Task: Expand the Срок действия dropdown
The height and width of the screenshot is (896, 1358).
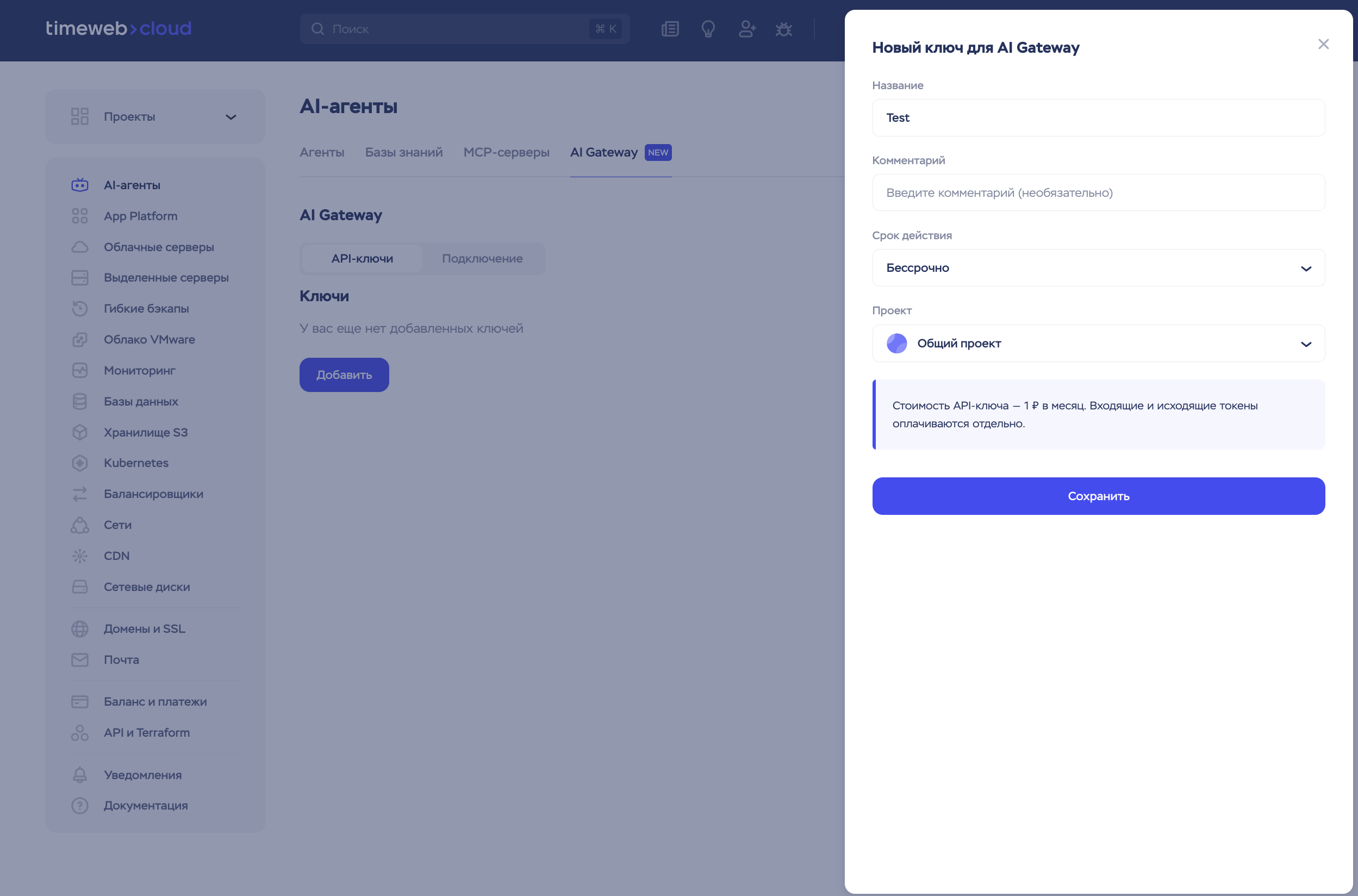Action: pos(1098,268)
